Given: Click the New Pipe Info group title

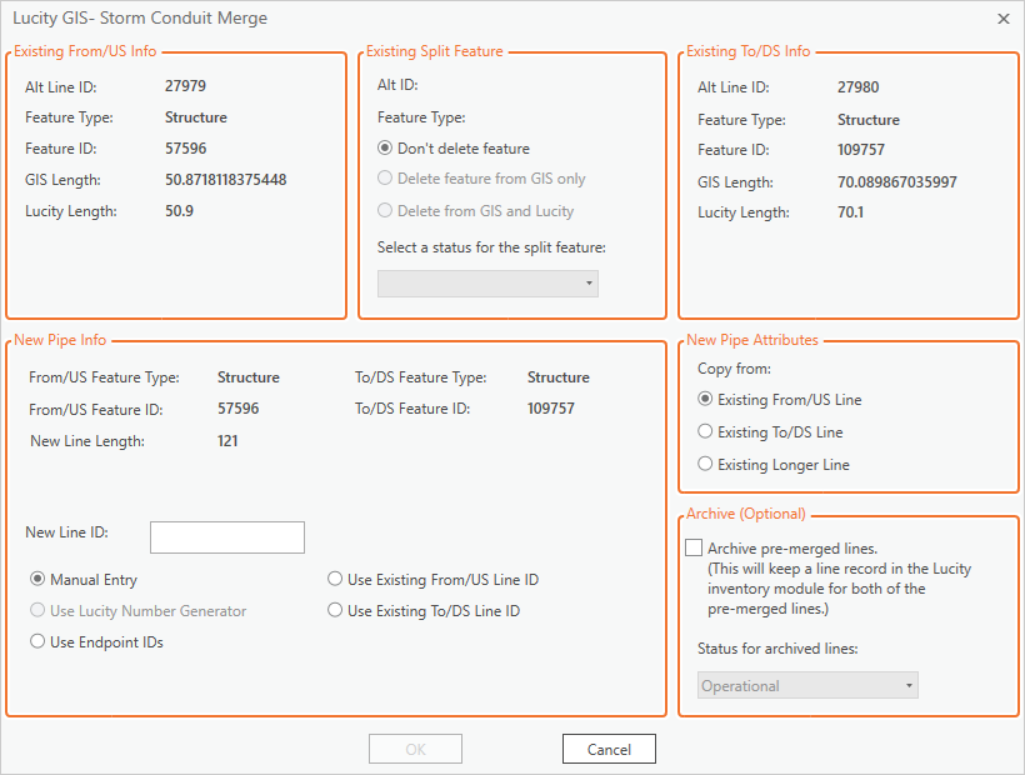Looking at the screenshot, I should [x=60, y=340].
